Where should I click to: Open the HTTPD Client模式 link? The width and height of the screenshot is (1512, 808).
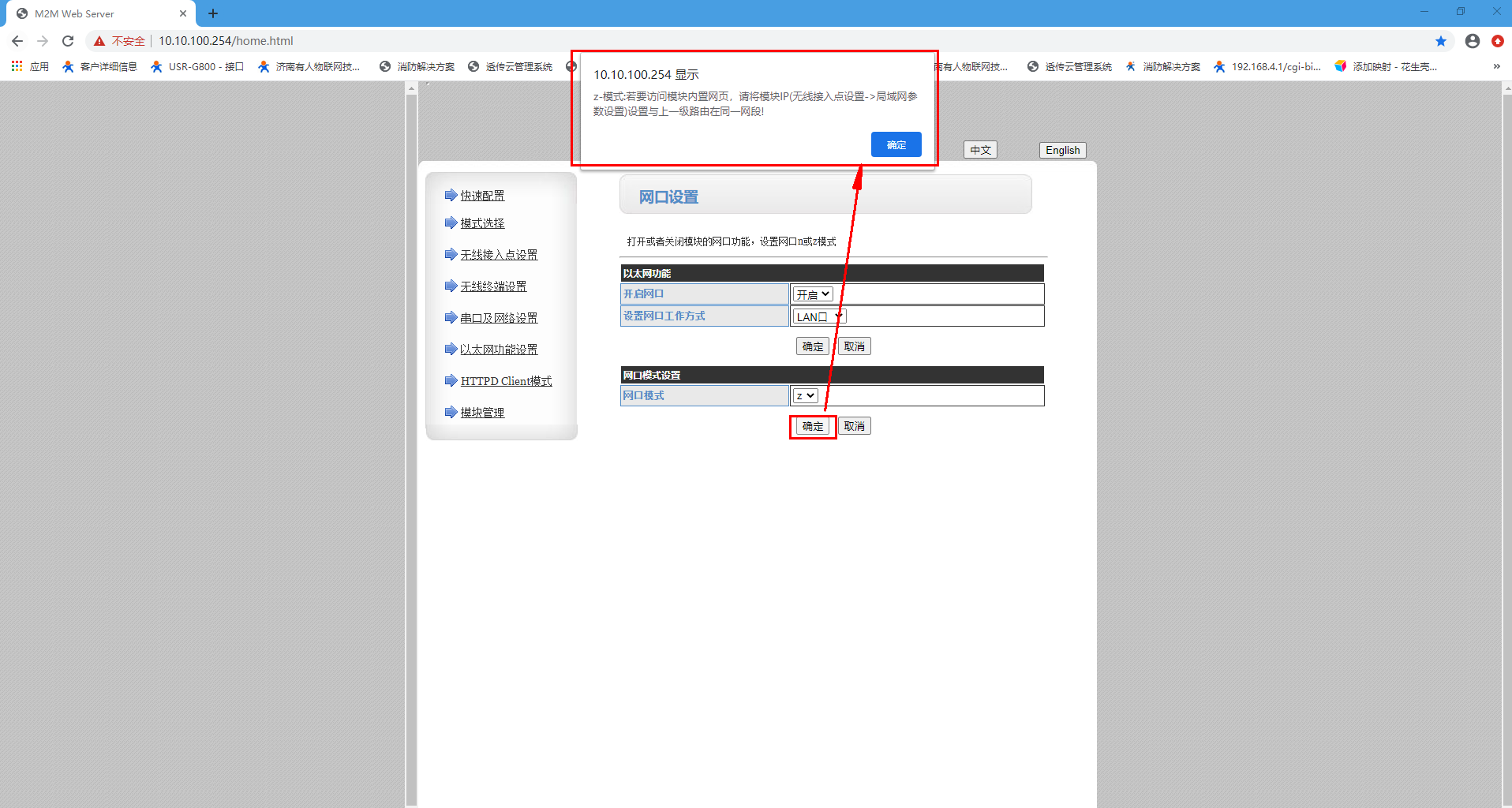(506, 381)
